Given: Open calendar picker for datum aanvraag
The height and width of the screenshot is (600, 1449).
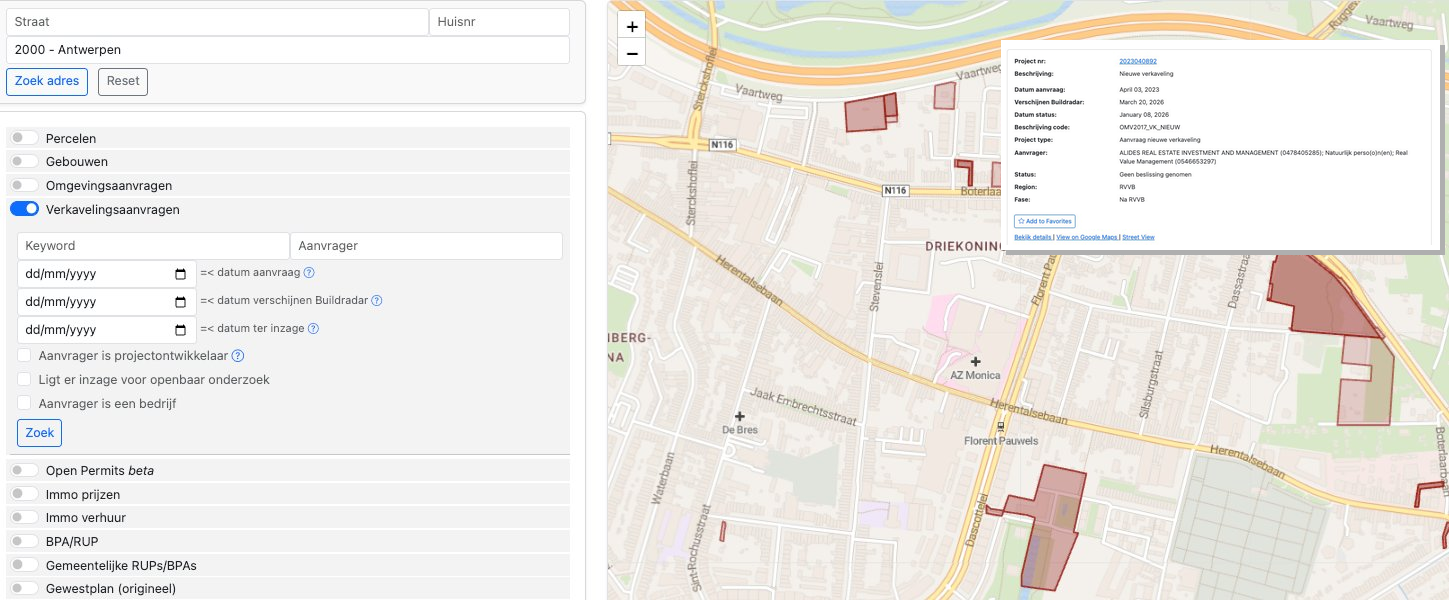Looking at the screenshot, I should 180,274.
